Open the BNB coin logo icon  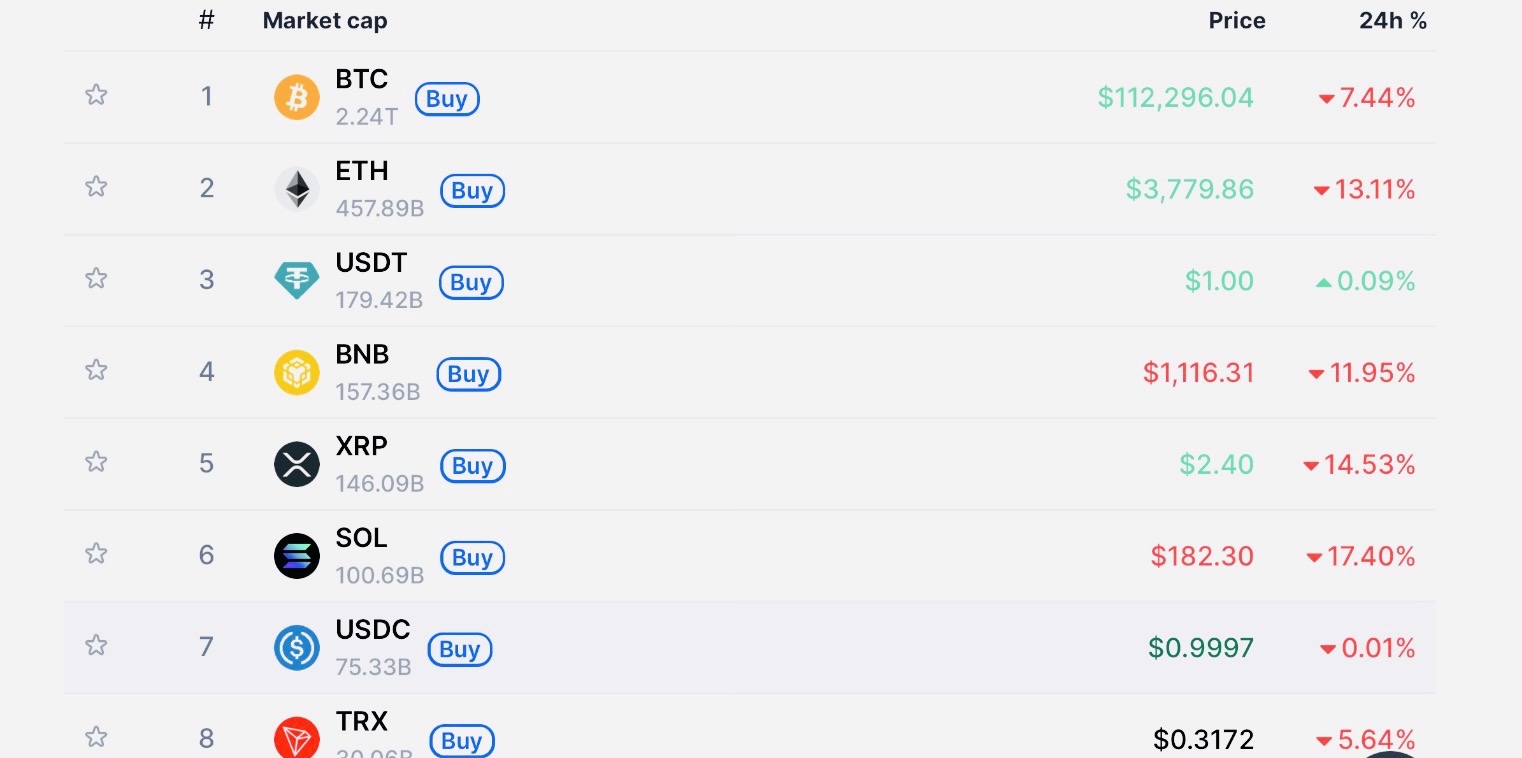pyautogui.click(x=296, y=373)
